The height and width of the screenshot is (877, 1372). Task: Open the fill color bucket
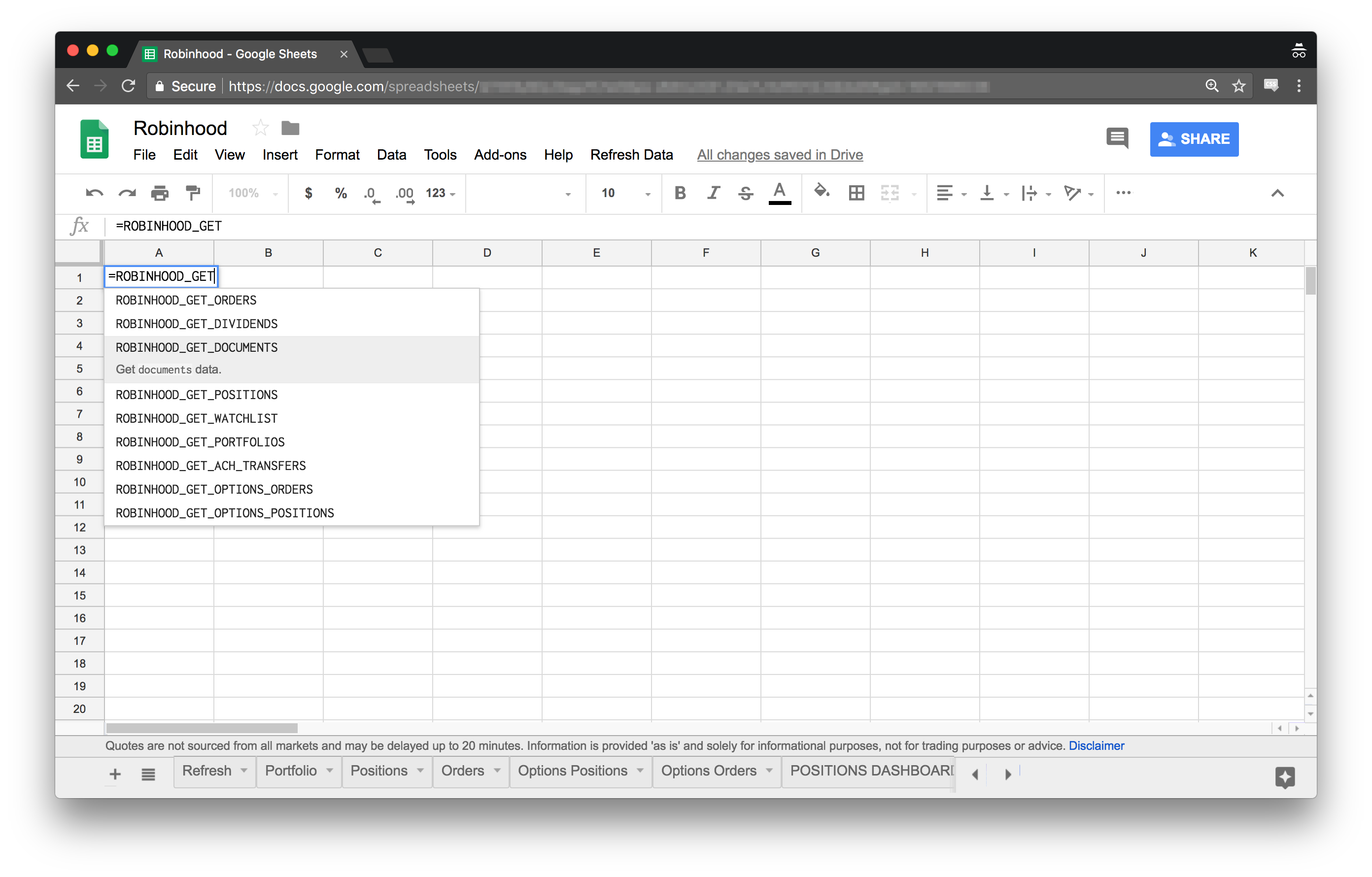pyautogui.click(x=821, y=191)
